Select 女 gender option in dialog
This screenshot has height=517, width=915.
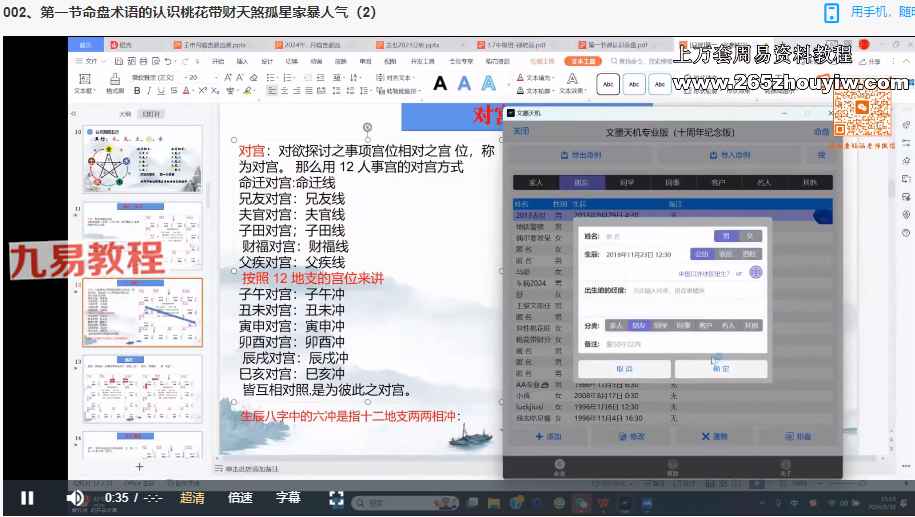pyautogui.click(x=750, y=237)
